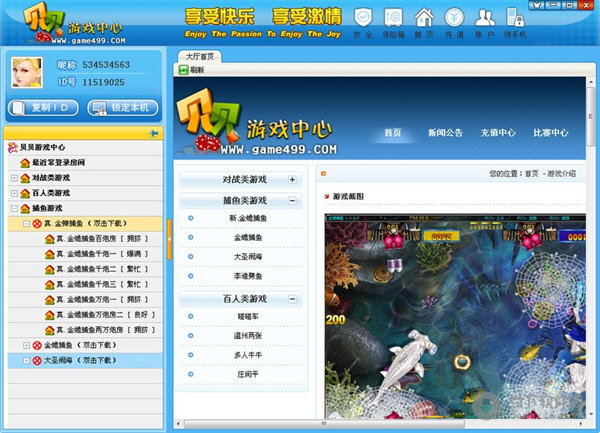The width and height of the screenshot is (600, 433).
Task: Click house icon of 百人类游戏 category
Action: click(x=25, y=193)
